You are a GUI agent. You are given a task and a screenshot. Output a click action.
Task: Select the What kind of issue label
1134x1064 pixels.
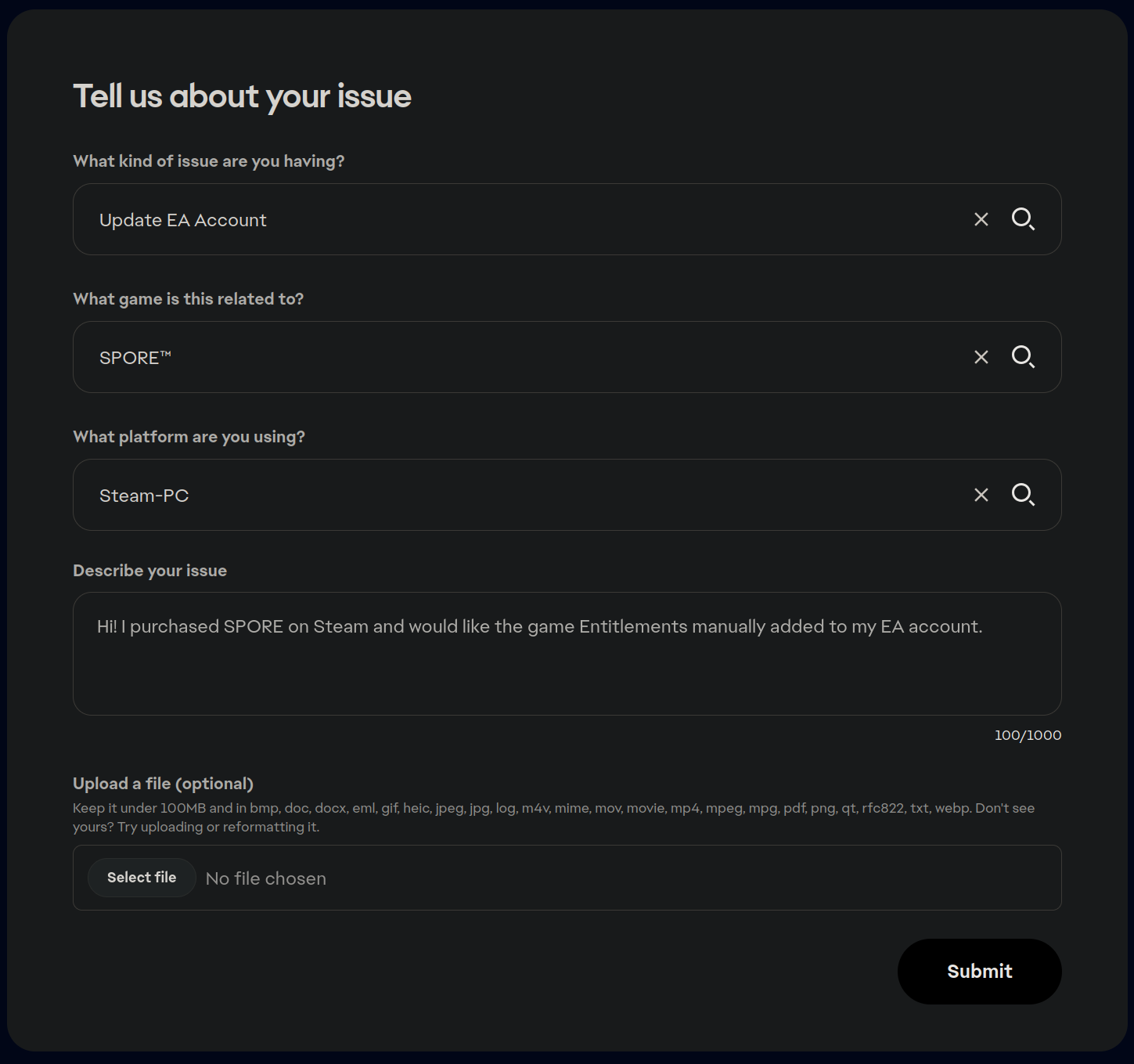[x=209, y=161]
